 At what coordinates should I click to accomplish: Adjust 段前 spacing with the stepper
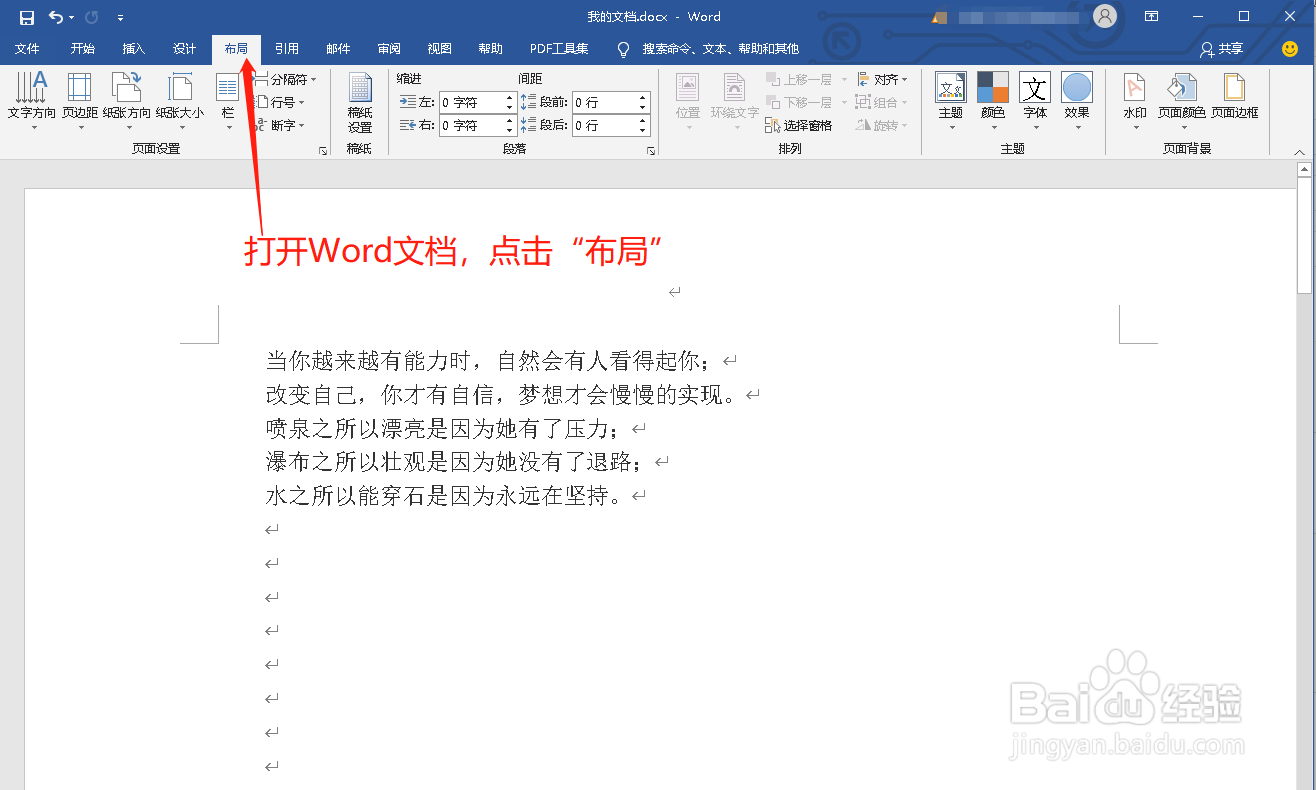tap(644, 102)
